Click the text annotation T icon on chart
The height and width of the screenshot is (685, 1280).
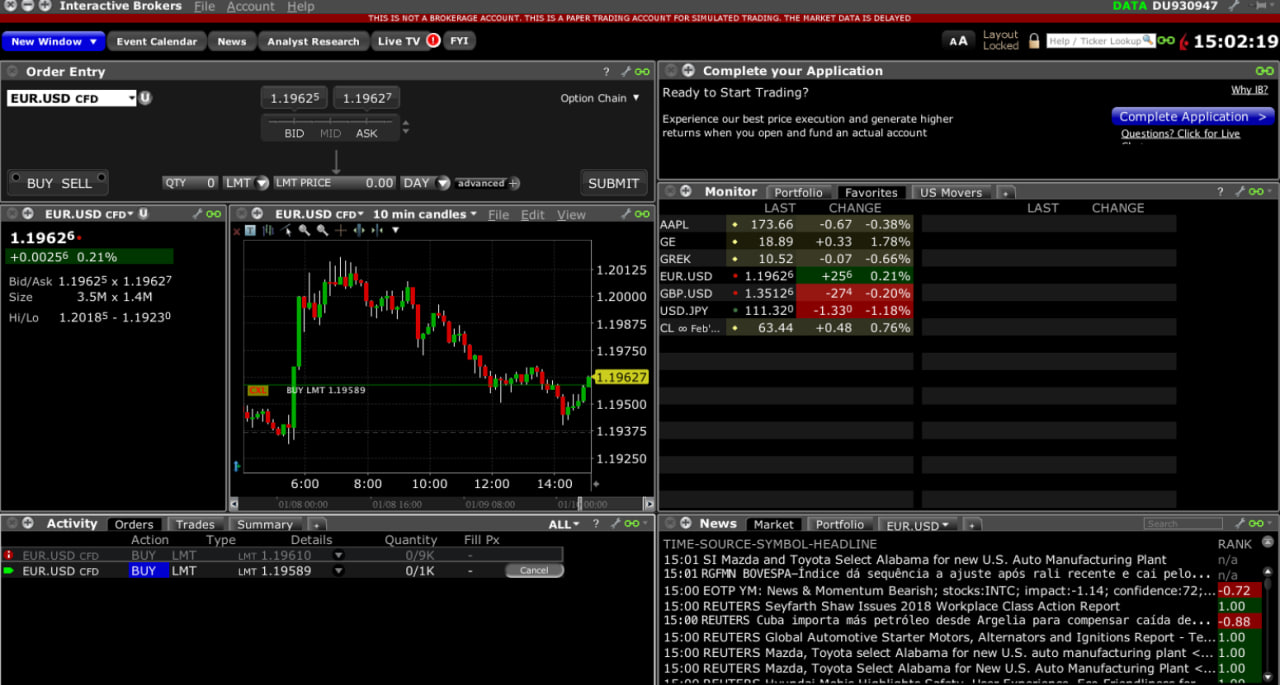coord(250,230)
